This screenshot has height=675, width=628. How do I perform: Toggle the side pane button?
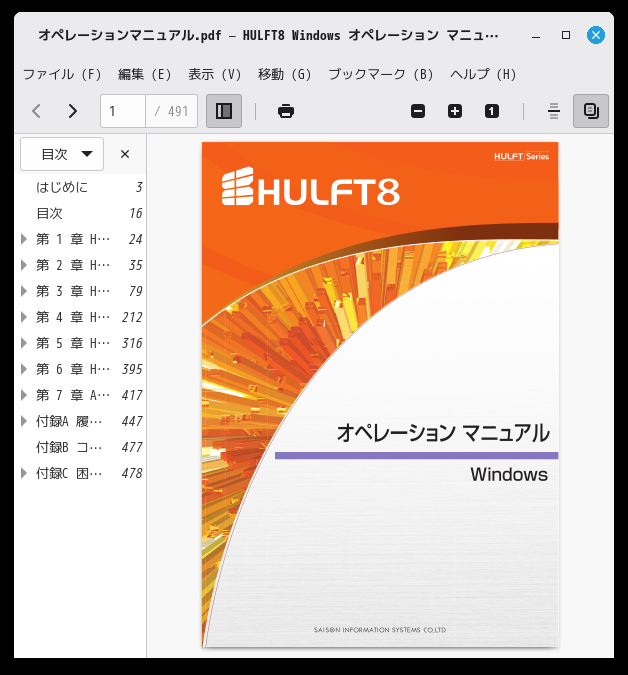(224, 111)
